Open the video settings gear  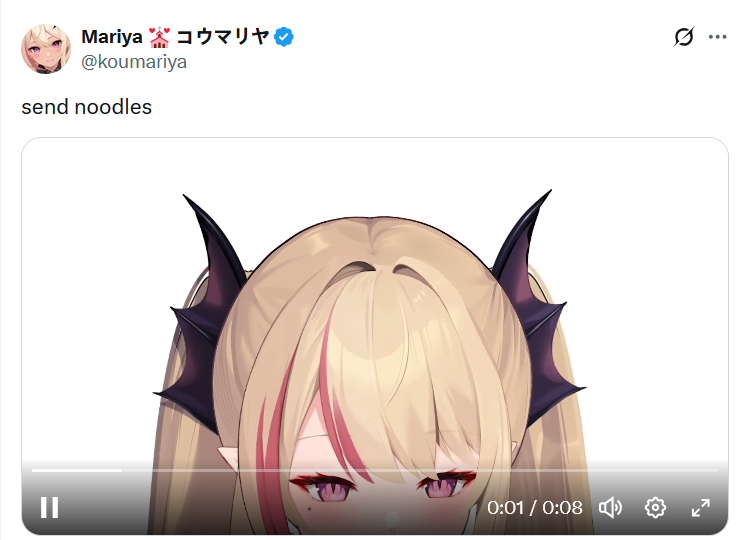point(655,508)
